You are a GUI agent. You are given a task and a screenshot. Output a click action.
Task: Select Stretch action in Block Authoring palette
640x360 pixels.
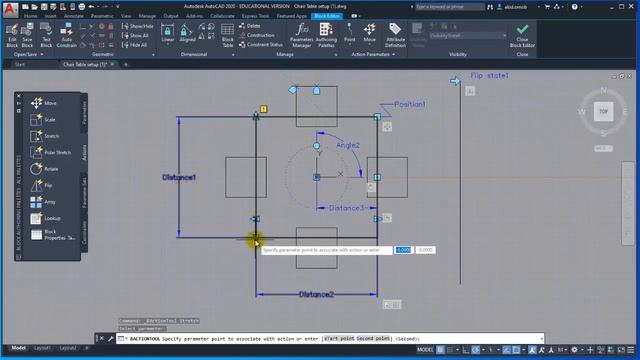[45, 136]
